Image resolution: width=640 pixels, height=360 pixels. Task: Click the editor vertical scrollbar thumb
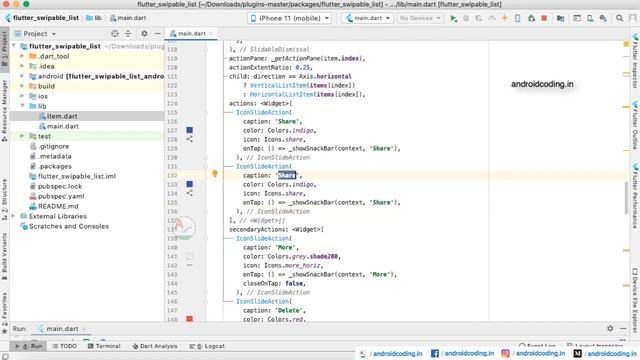626,198
